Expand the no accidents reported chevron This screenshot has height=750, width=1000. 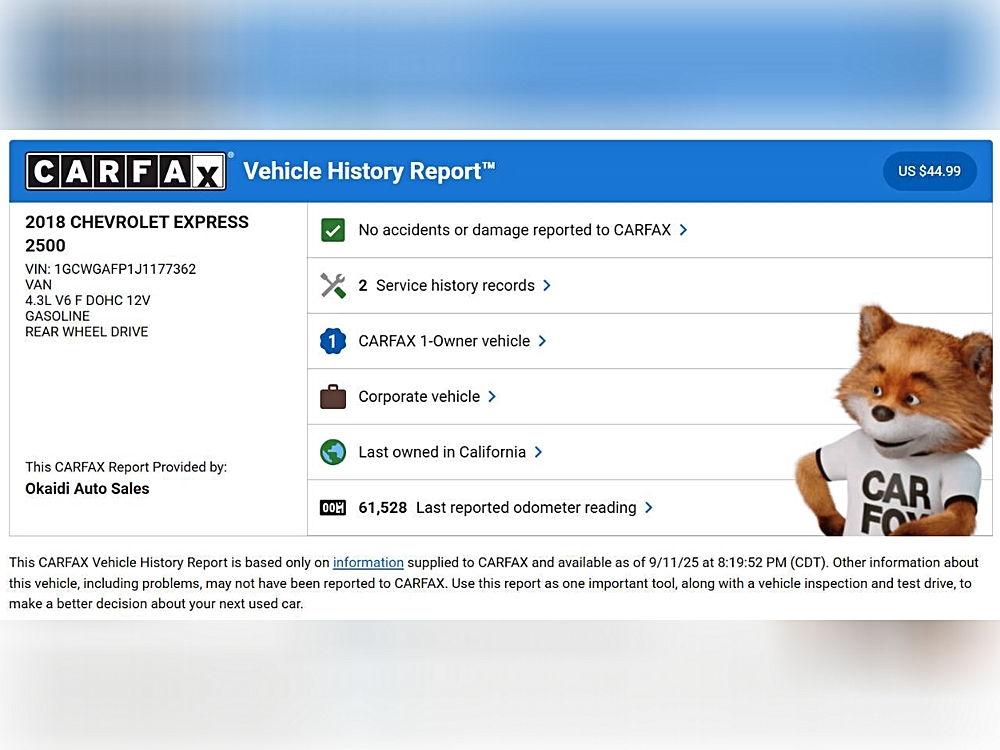click(683, 230)
